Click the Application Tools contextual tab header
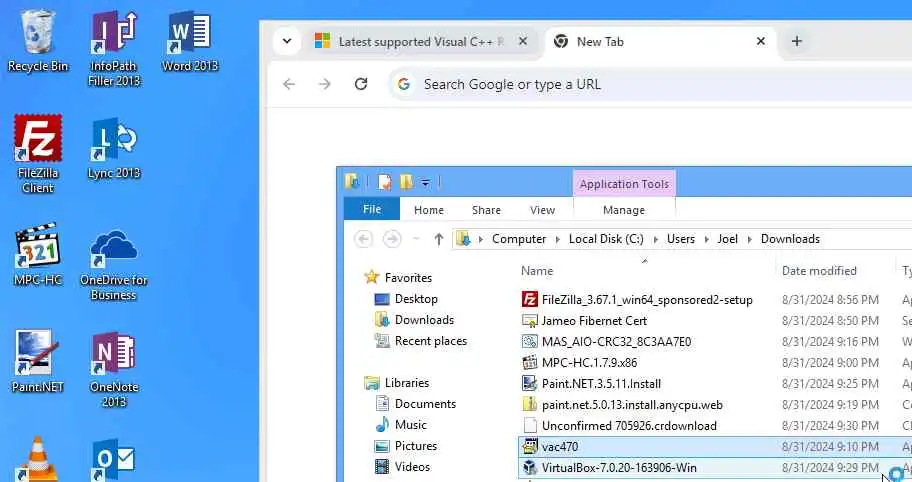 point(624,184)
